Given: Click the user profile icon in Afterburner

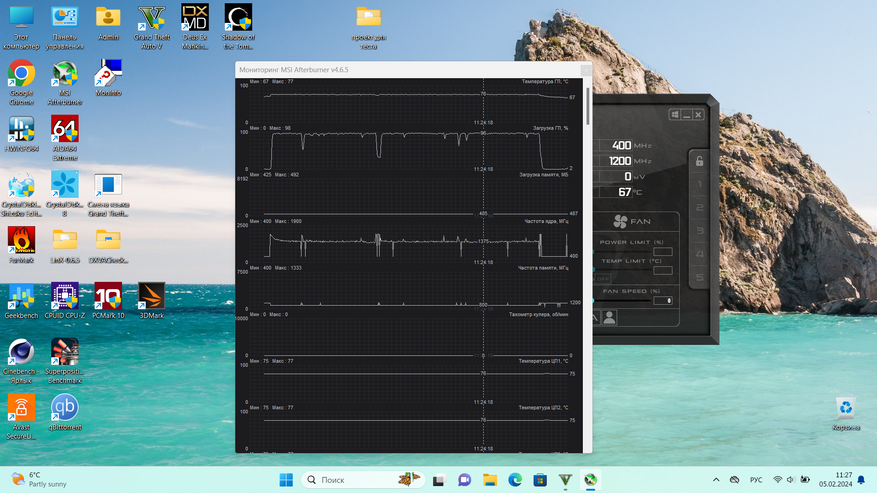Looking at the screenshot, I should (x=609, y=317).
